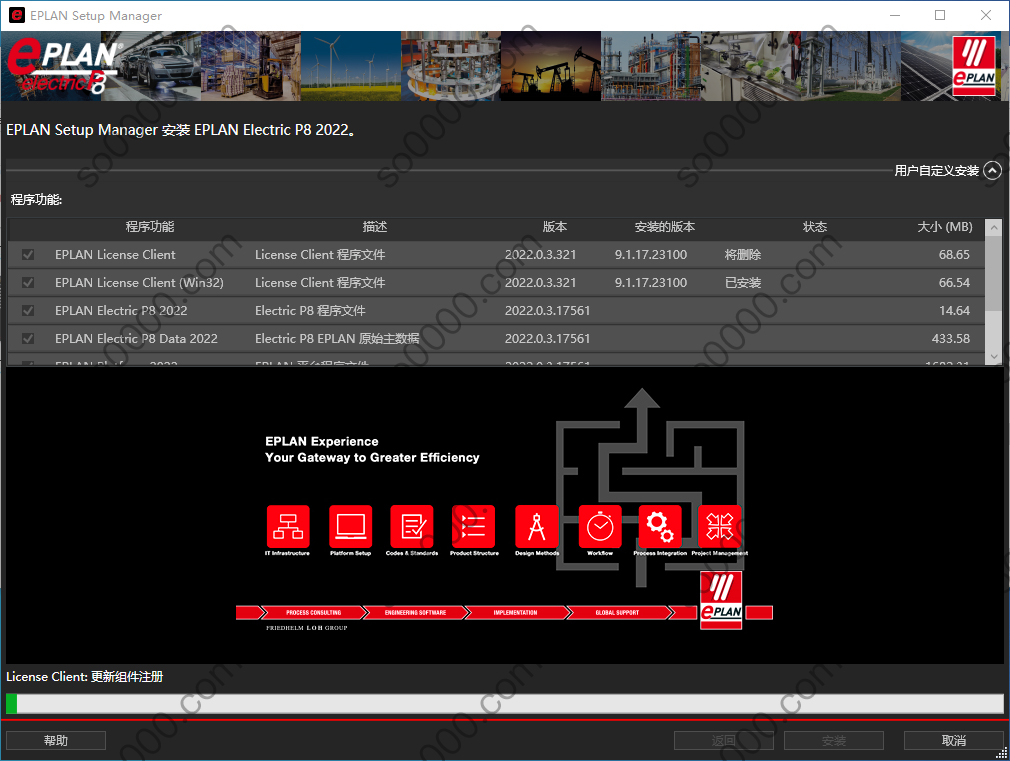Toggle the EPLAN License Client checkbox
Image resolution: width=1010 pixels, height=761 pixels.
click(28, 255)
